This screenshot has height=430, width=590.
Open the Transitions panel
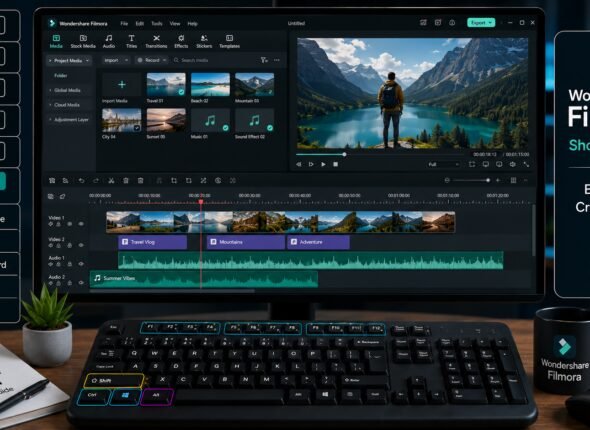[x=156, y=41]
